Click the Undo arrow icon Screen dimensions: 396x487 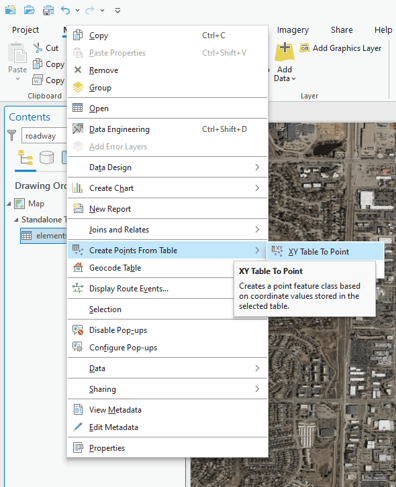[x=65, y=10]
